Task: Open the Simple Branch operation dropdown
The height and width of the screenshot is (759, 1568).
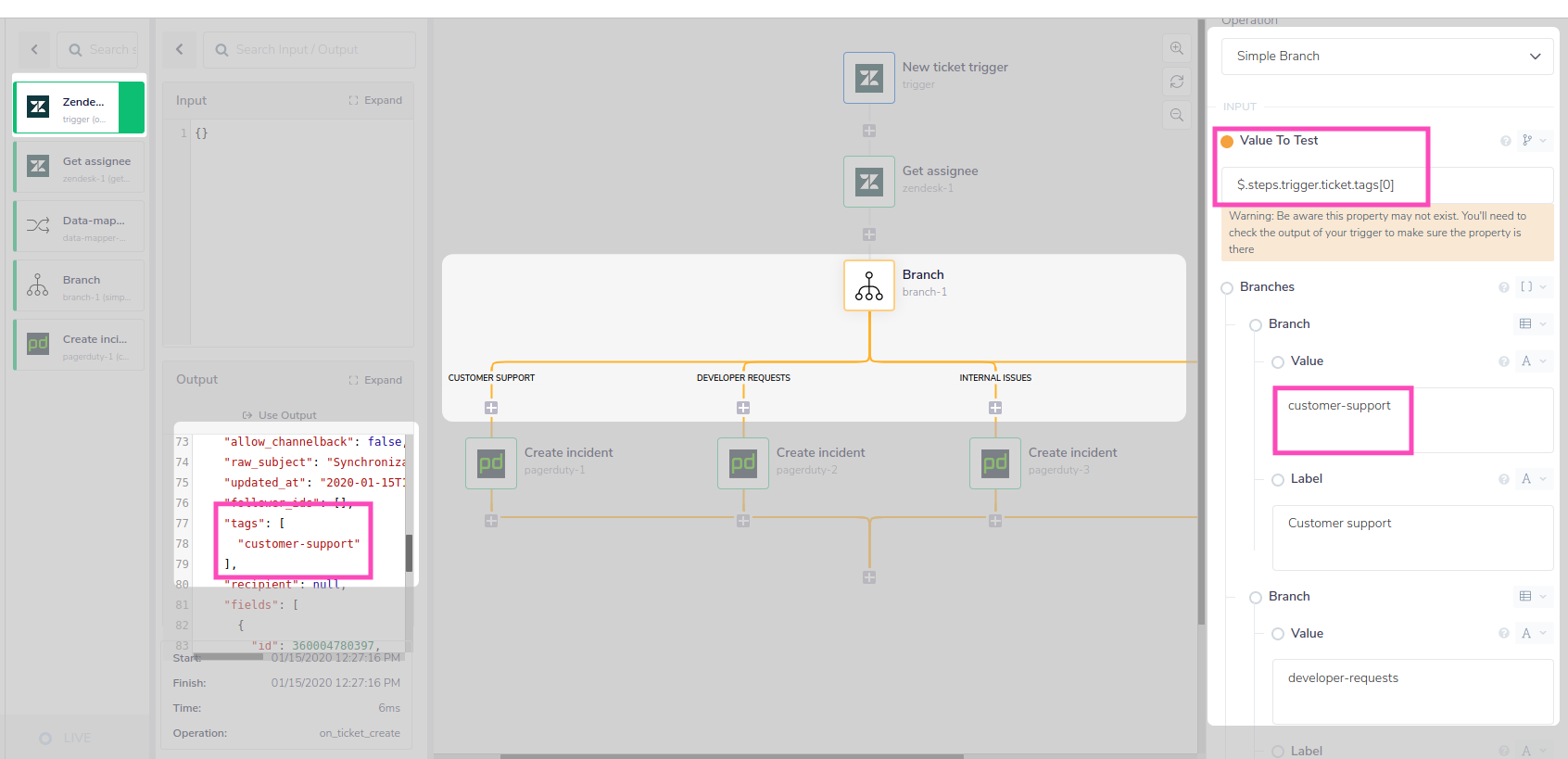Action: pos(1386,57)
